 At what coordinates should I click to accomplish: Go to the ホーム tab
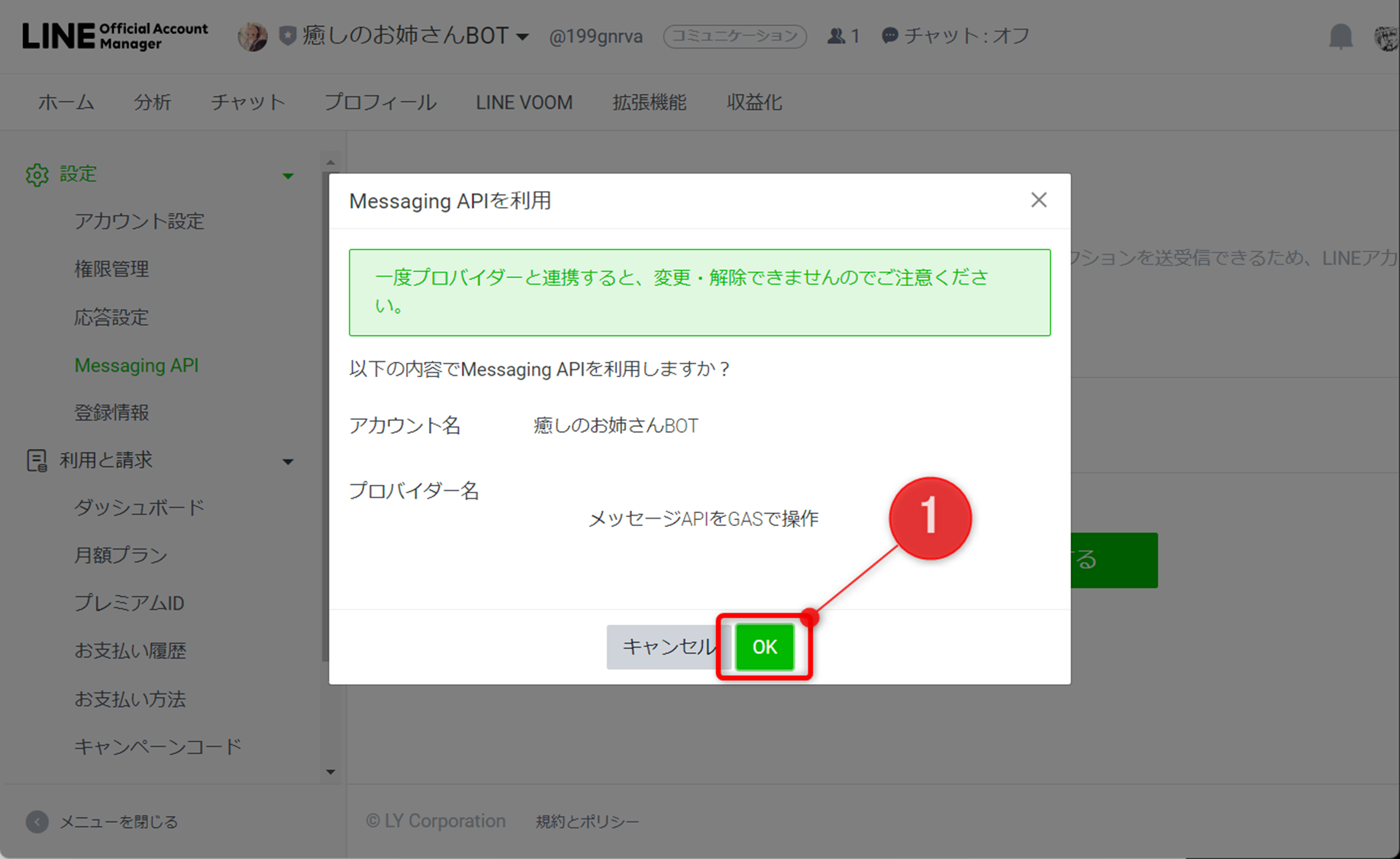tap(66, 102)
